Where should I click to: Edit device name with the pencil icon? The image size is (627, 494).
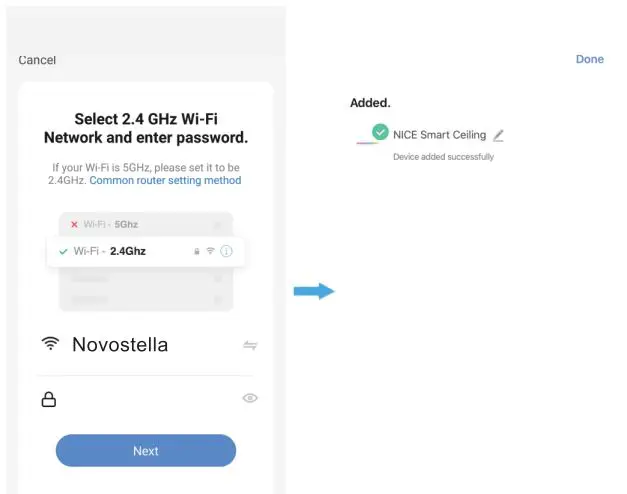coord(499,135)
